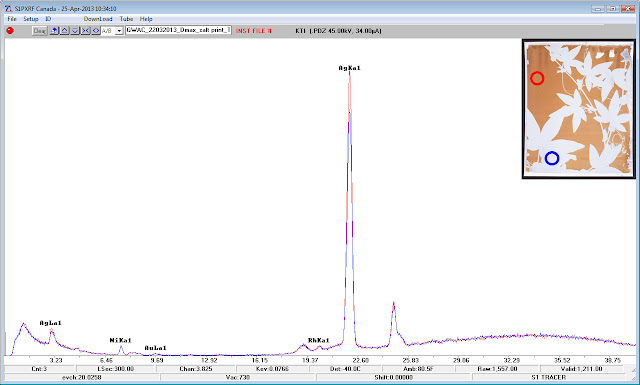Expand the A/B dropdown arrow
The width and height of the screenshot is (640, 385).
(x=119, y=31)
